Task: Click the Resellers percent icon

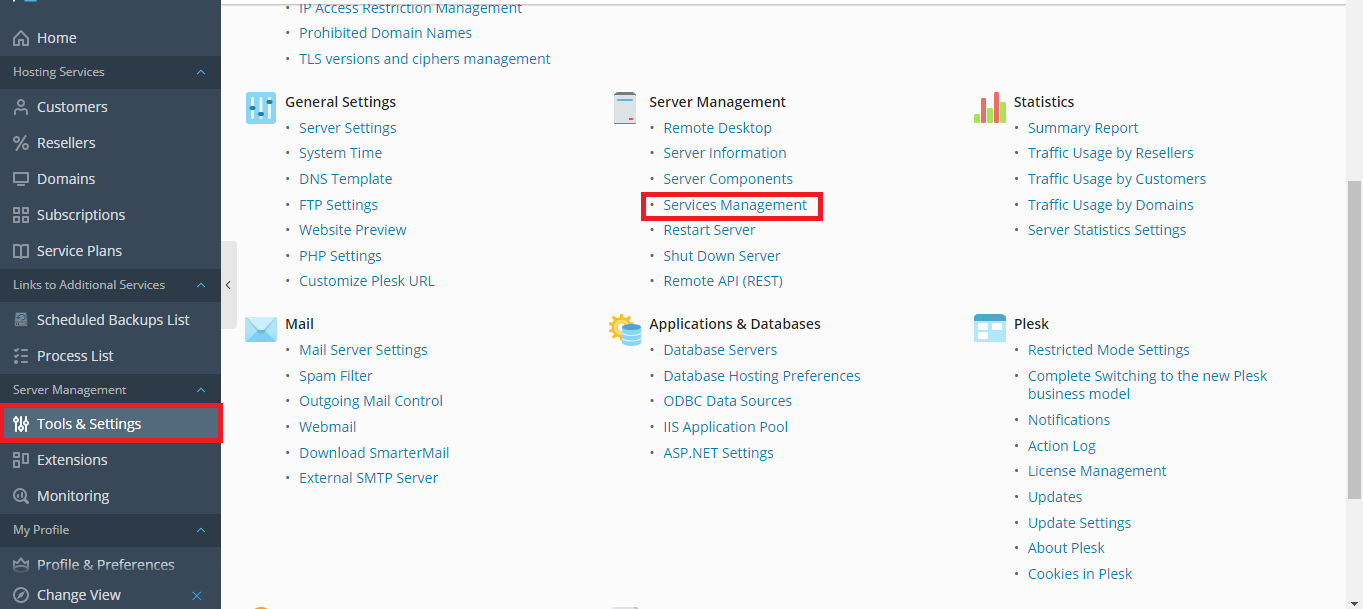Action: pos(21,143)
